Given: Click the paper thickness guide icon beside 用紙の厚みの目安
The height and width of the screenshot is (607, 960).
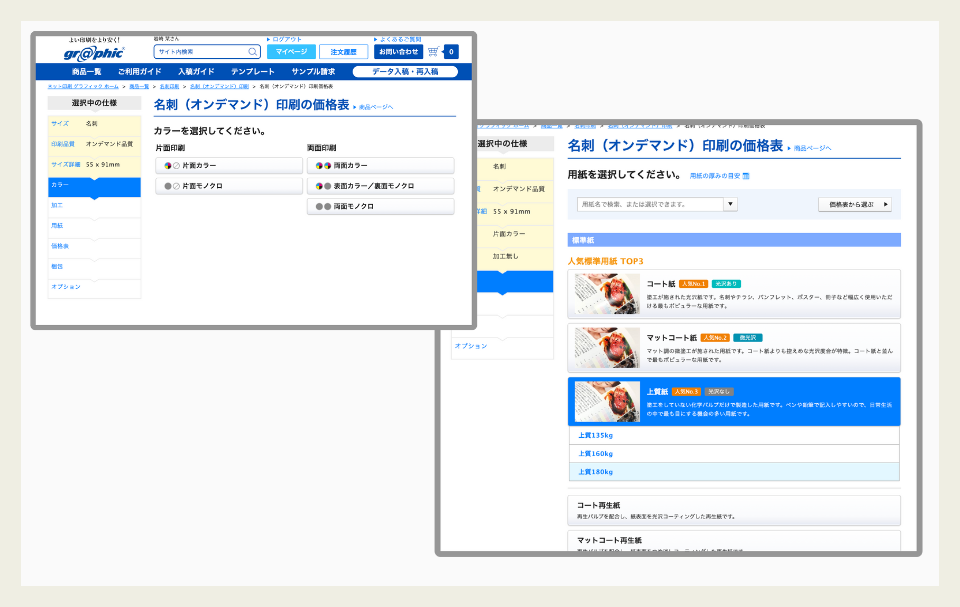Looking at the screenshot, I should [747, 177].
